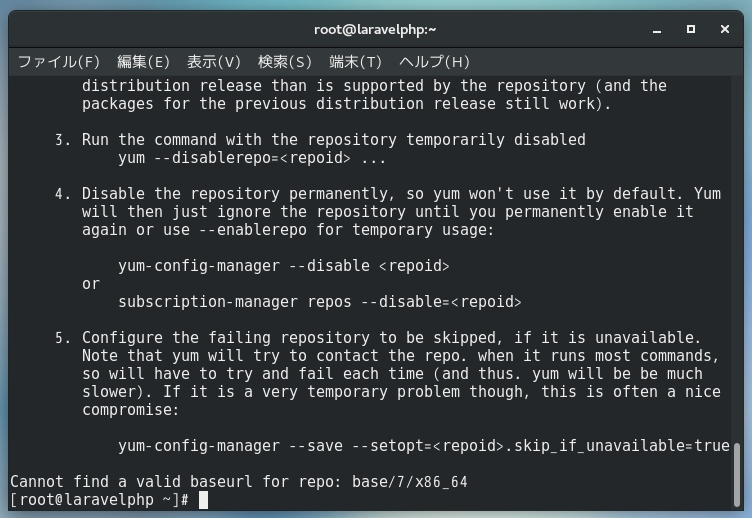Image resolution: width=752 pixels, height=518 pixels.
Task: Minimize the terminal window
Action: 657,30
